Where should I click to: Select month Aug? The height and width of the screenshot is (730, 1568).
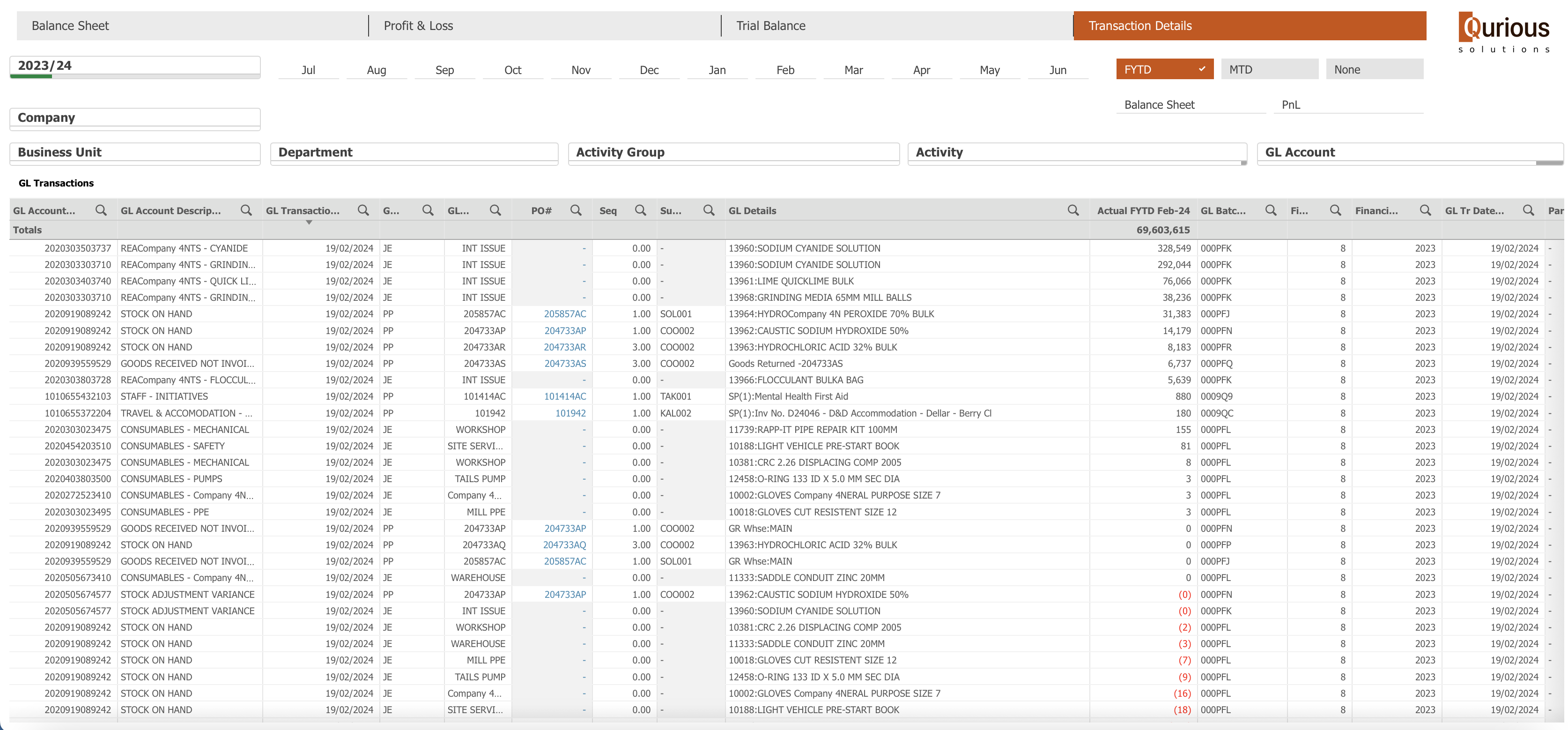(376, 70)
